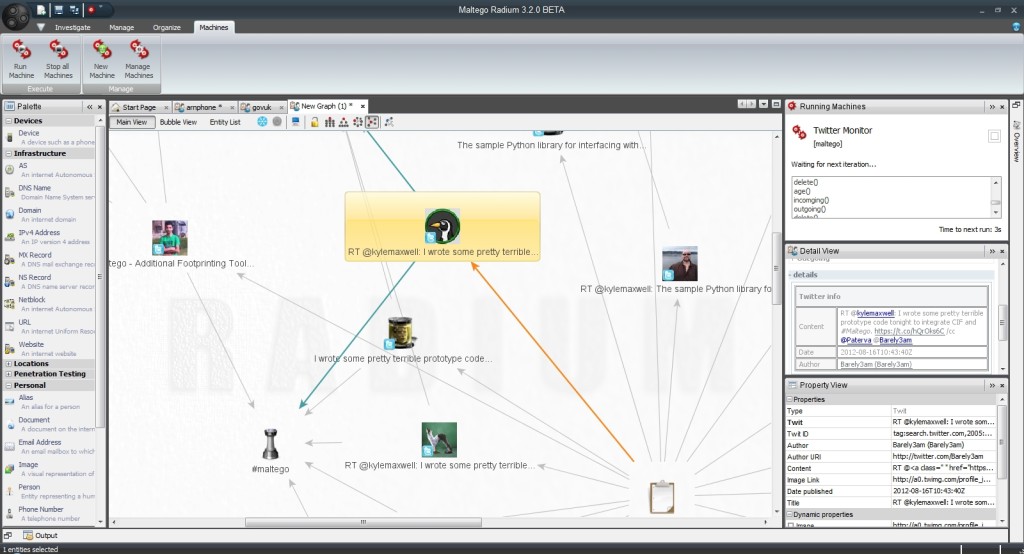Switch to Bubble View mode
This screenshot has width=1024, height=554.
pos(178,122)
